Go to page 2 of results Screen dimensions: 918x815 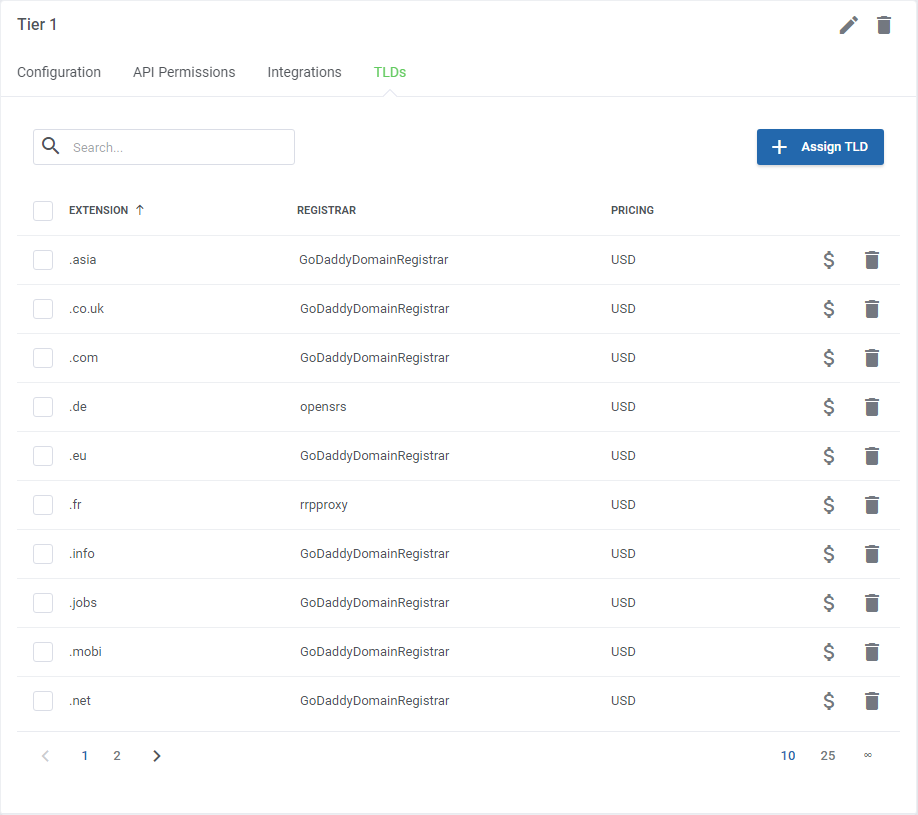[x=117, y=756]
